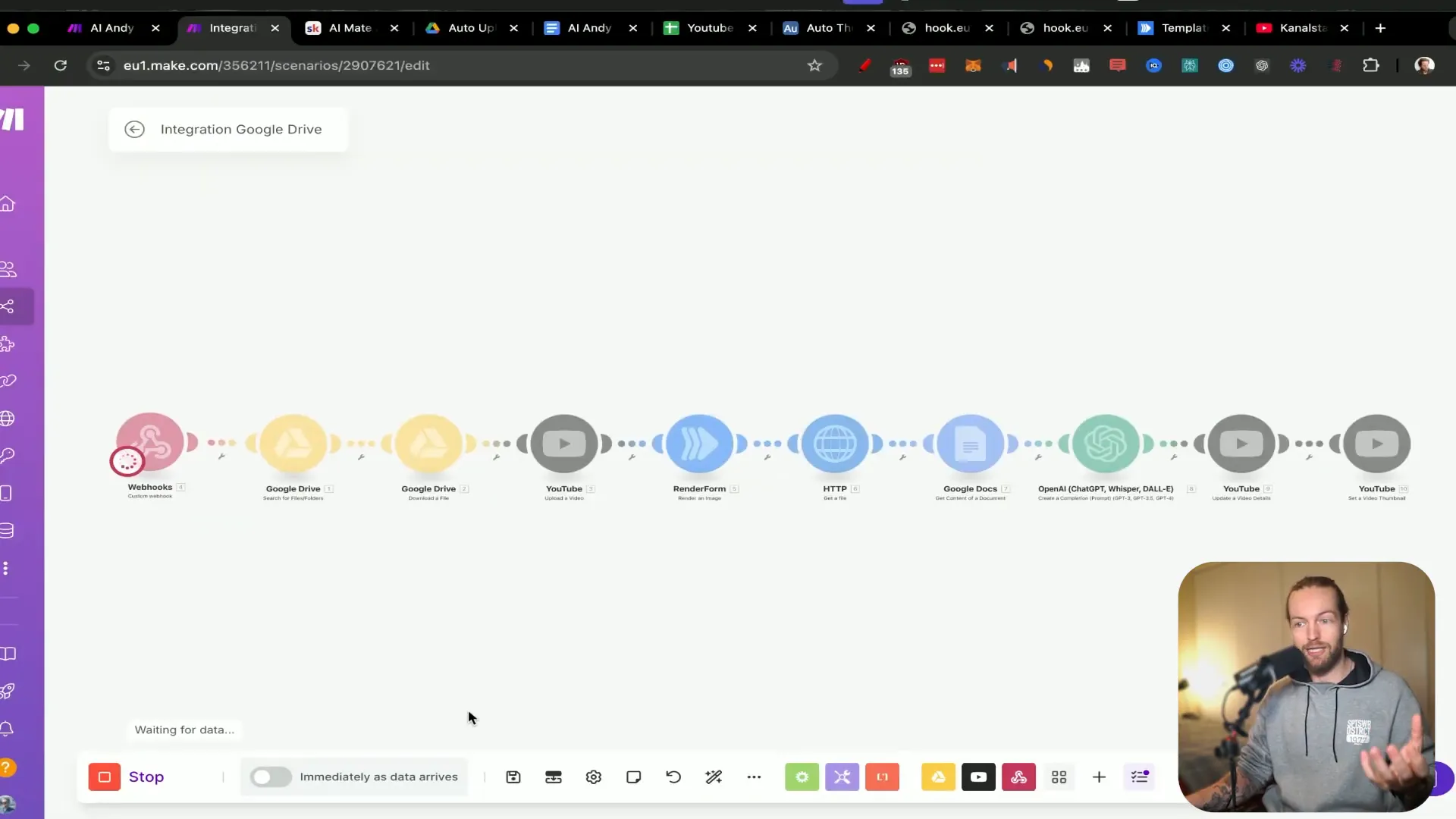
Task: Click the auto-align magic wand icon
Action: pos(714,777)
